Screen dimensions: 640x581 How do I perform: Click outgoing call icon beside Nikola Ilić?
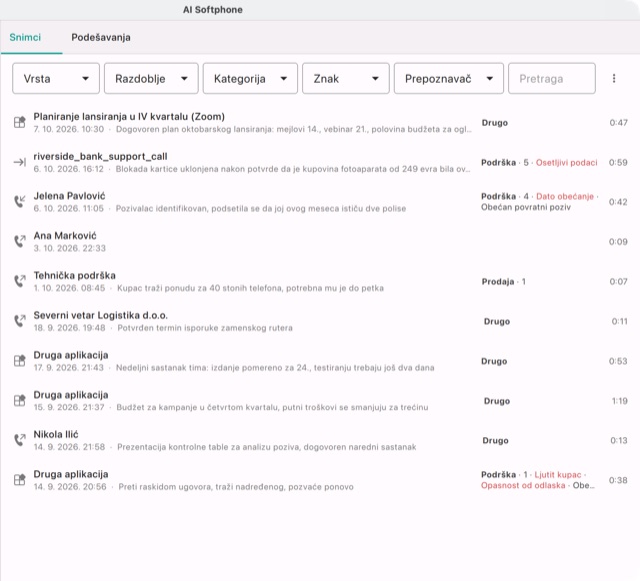(x=20, y=440)
